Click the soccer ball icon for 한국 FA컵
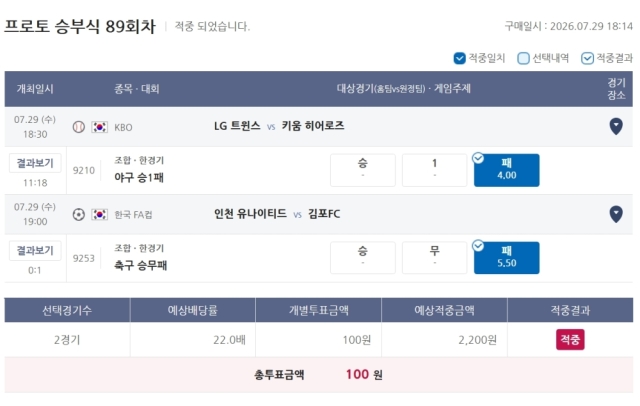The height and width of the screenshot is (406, 640). [x=79, y=215]
